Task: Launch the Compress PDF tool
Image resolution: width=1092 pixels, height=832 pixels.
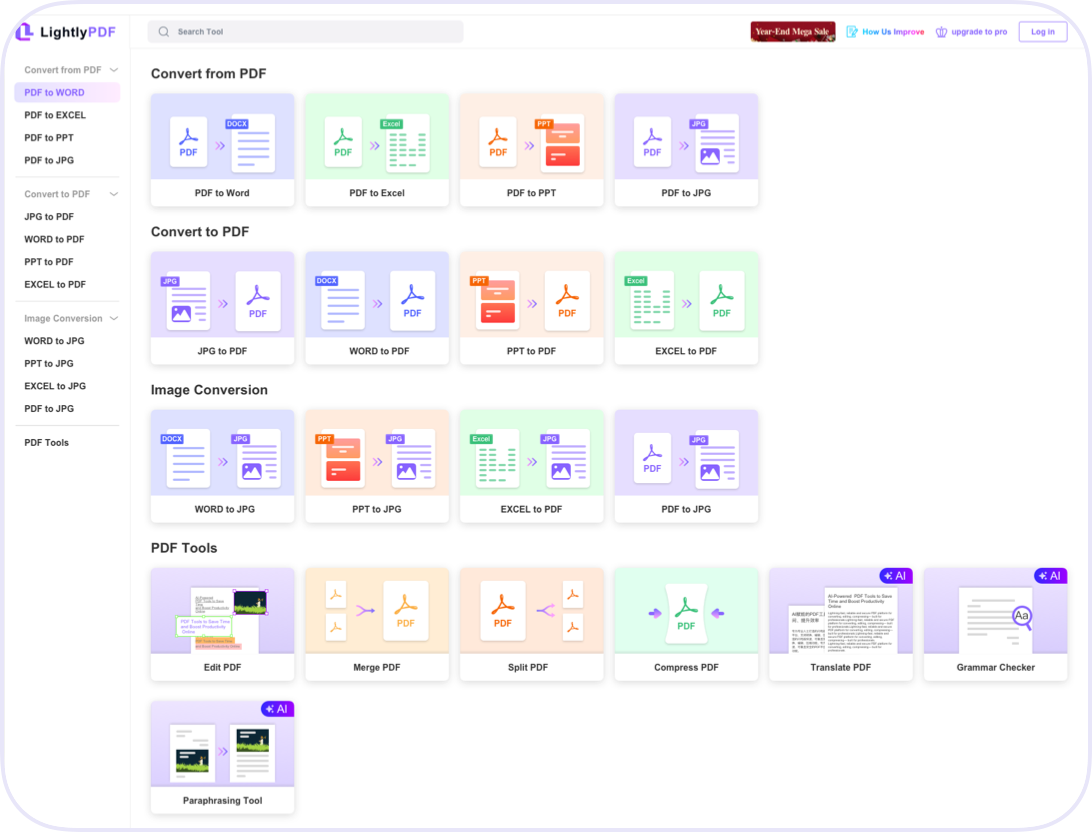Action: click(686, 624)
